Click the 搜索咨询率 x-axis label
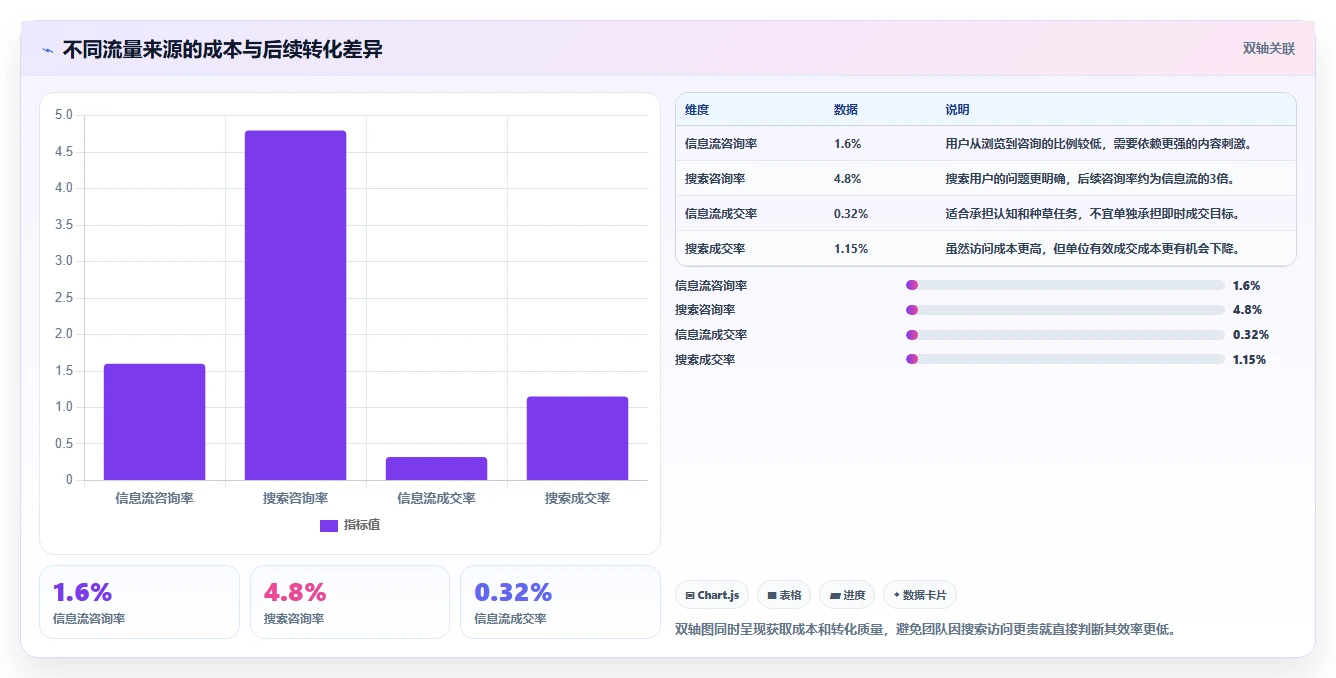Viewport: 1336px width, 678px height. tap(295, 498)
